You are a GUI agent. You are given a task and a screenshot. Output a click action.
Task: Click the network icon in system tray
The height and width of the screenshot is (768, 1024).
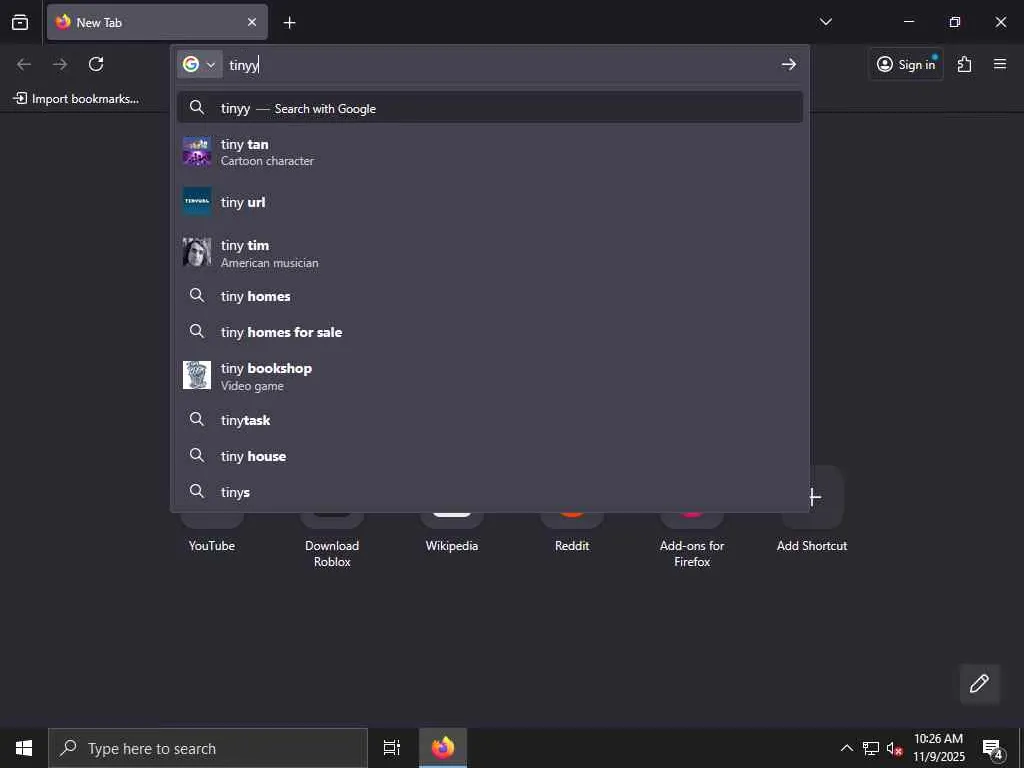[x=871, y=748]
